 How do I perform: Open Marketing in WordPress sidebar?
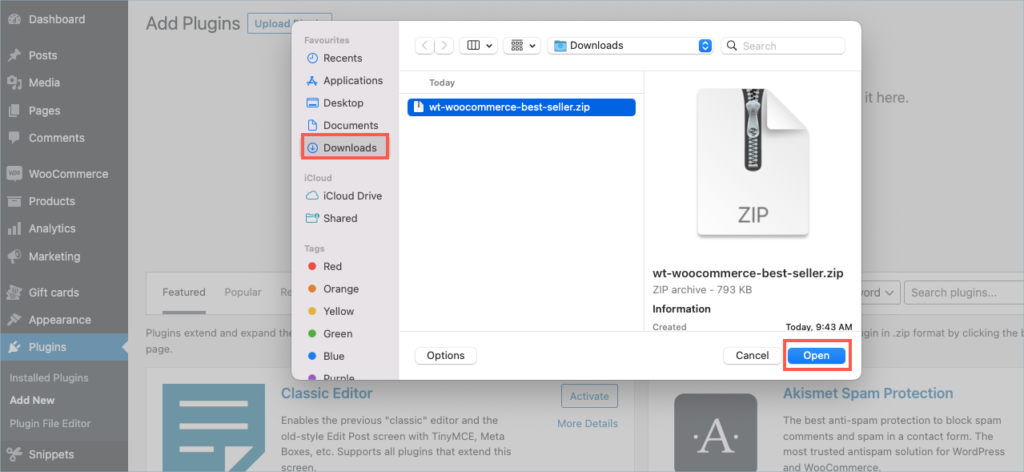click(x=54, y=257)
